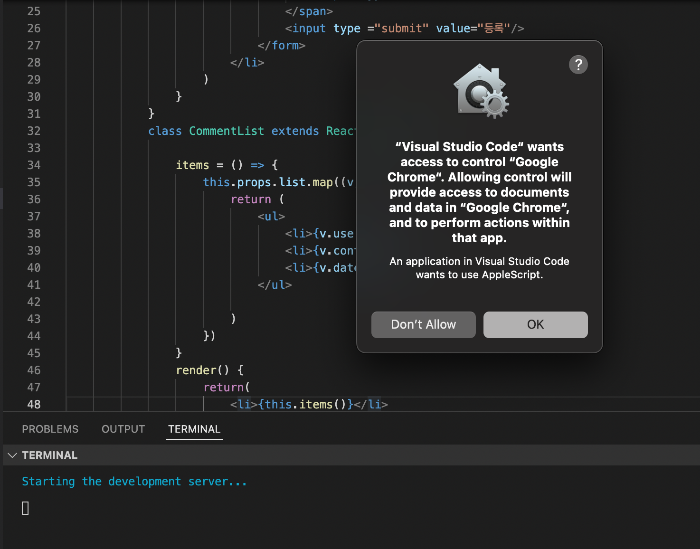Click the closing '</li>' tag on line 28

pyautogui.click(x=247, y=62)
